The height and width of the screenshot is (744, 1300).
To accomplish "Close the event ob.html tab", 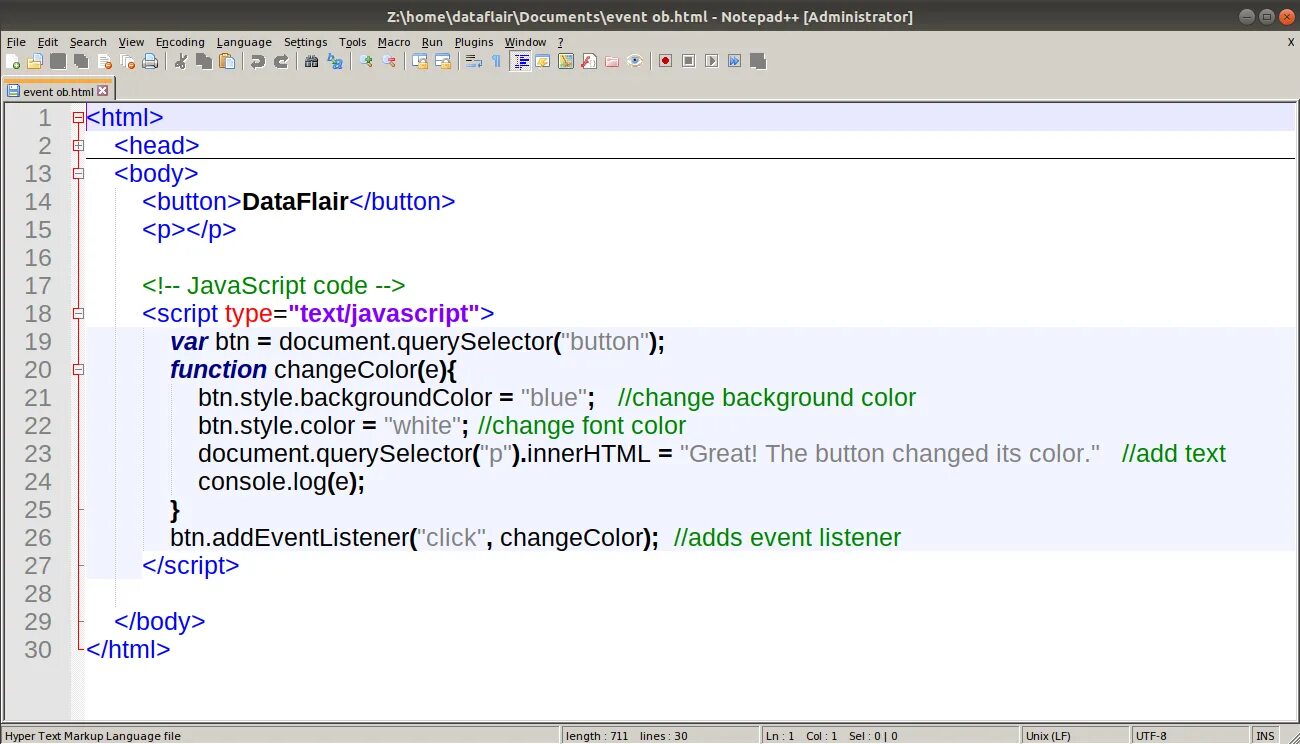I will (102, 91).
